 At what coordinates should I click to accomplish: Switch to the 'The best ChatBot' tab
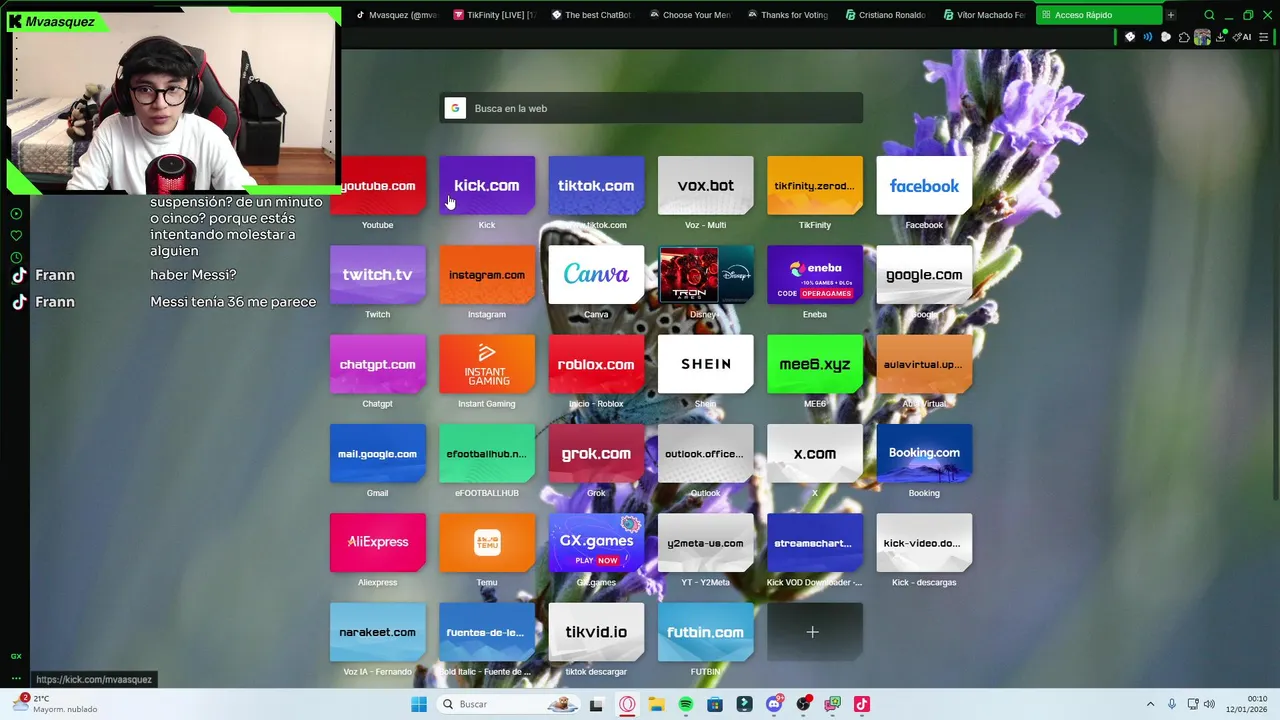592,15
